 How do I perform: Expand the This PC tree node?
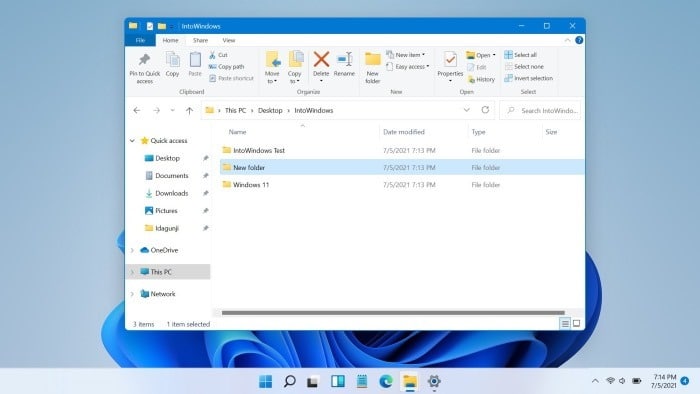tap(132, 272)
